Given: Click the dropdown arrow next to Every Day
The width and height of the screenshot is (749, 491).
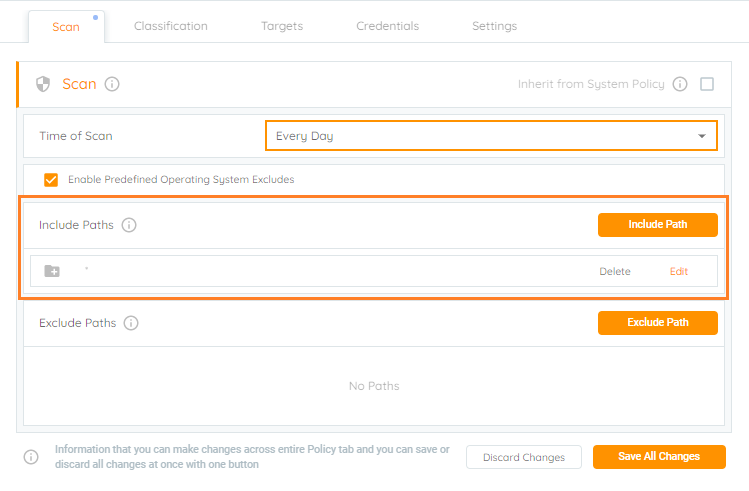Looking at the screenshot, I should click(x=702, y=136).
